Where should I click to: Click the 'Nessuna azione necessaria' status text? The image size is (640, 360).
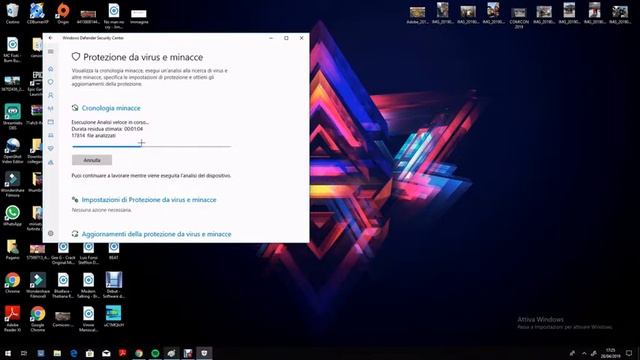click(x=102, y=210)
